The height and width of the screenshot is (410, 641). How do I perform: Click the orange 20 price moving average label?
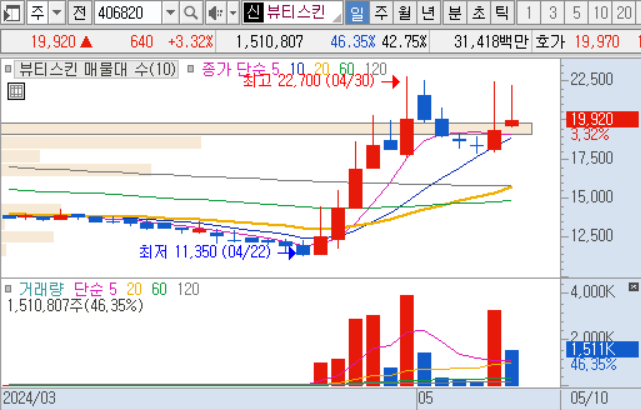coord(322,69)
